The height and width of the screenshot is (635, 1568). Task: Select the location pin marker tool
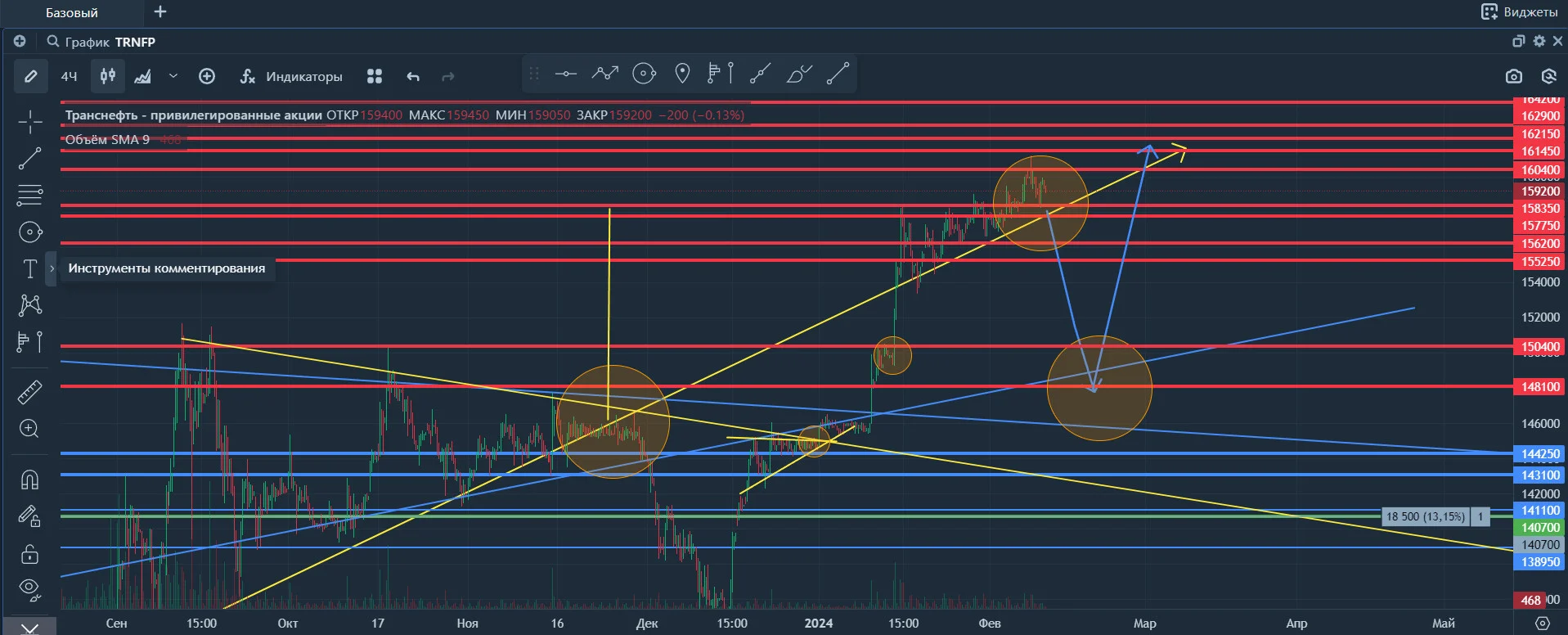pyautogui.click(x=682, y=74)
